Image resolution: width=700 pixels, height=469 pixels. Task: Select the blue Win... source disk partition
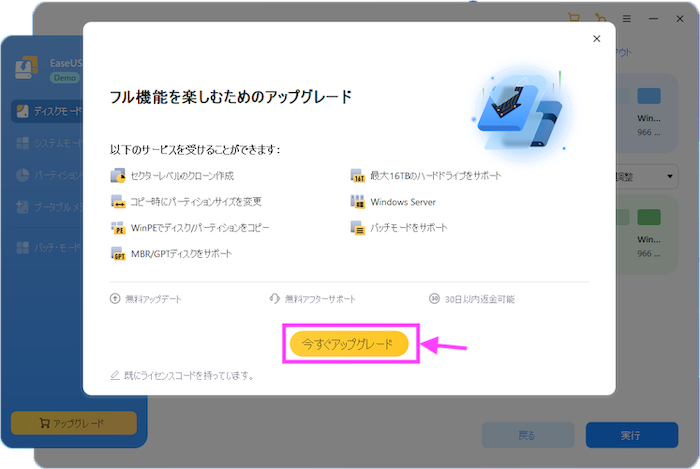(x=649, y=96)
